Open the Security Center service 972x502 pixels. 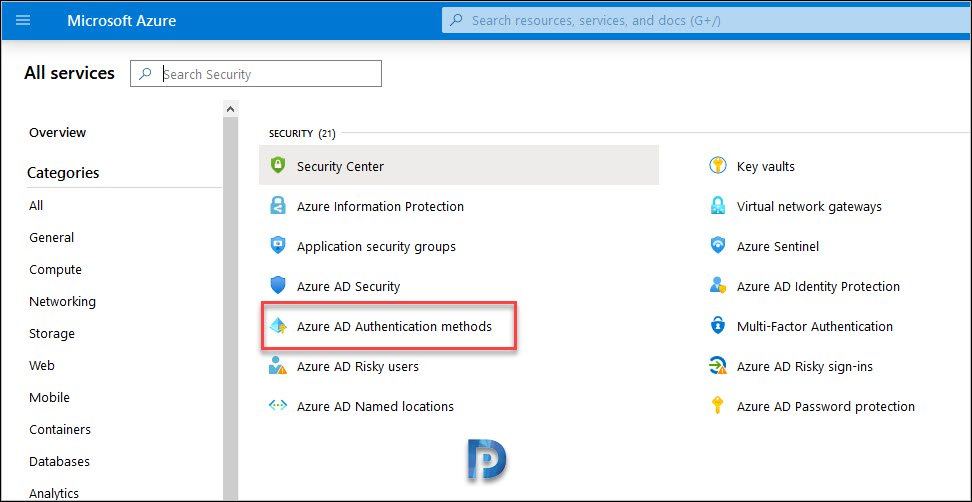(x=459, y=165)
